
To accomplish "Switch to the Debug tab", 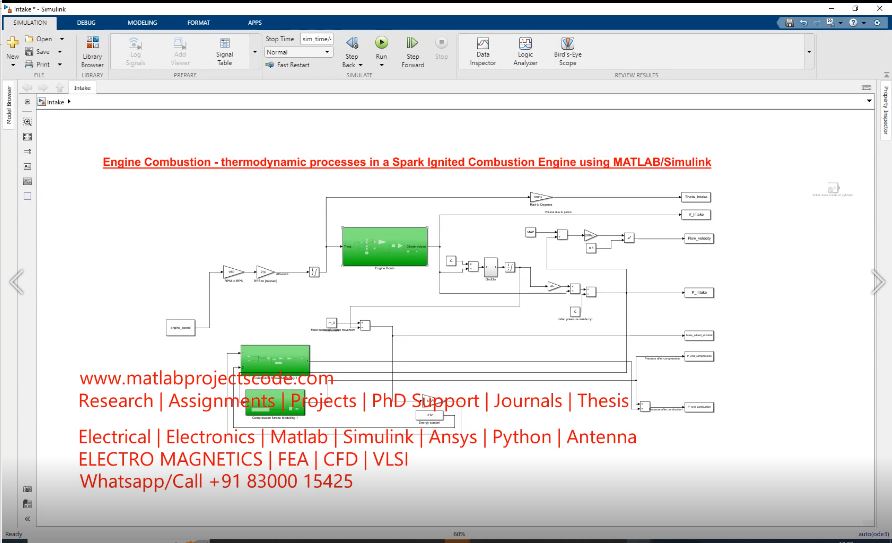I will 86,21.
